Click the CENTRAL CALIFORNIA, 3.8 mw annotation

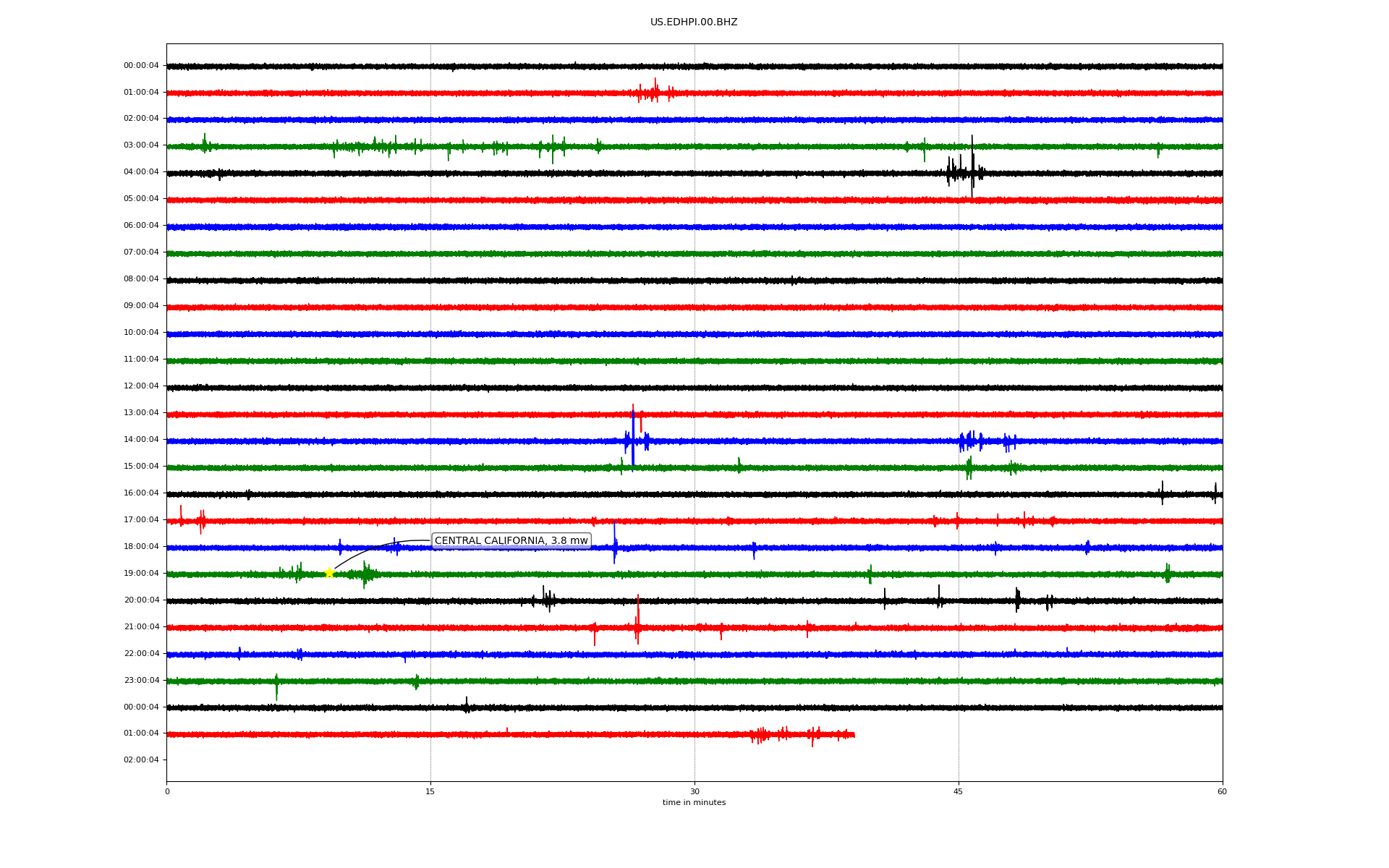(x=511, y=541)
